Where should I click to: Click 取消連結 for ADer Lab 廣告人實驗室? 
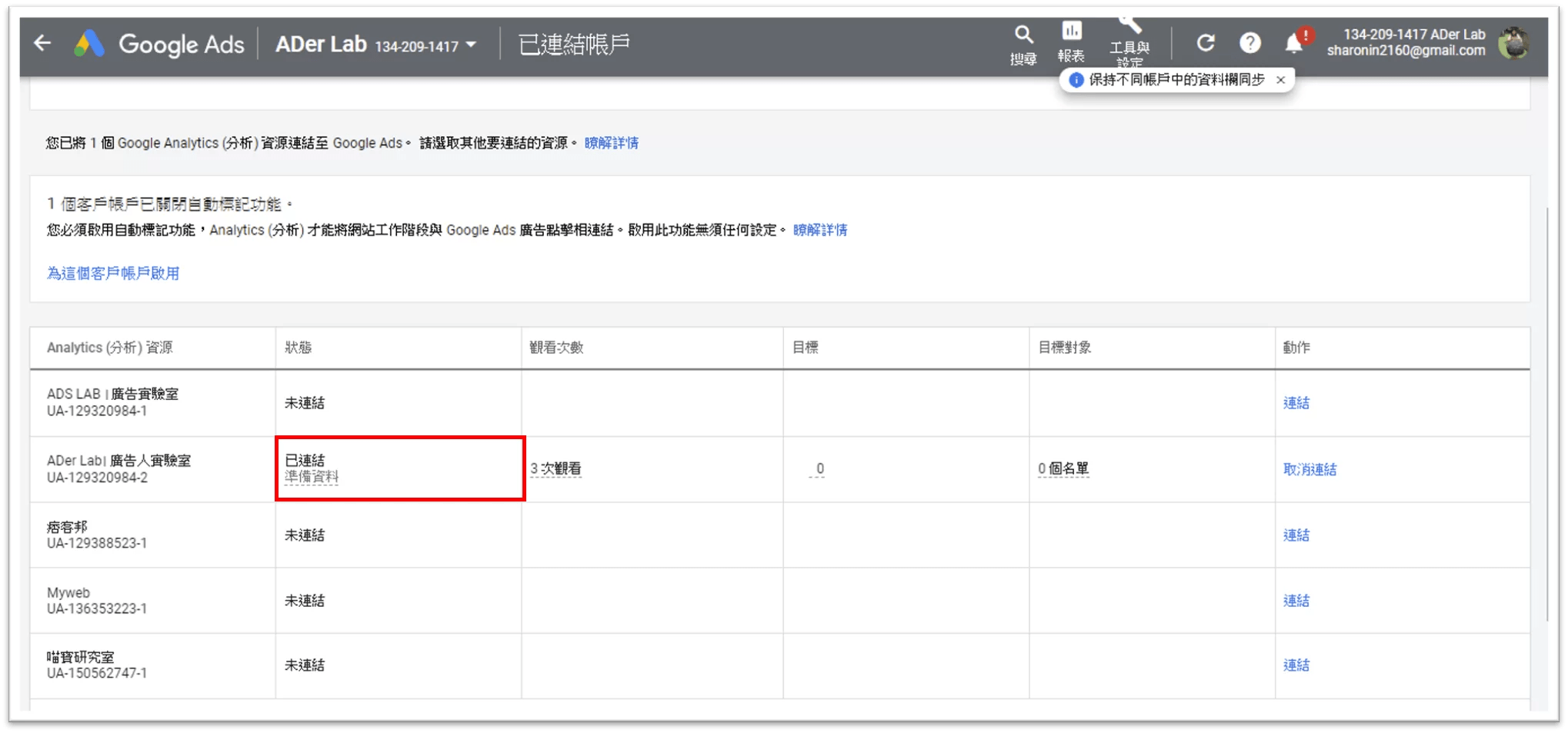click(1310, 470)
